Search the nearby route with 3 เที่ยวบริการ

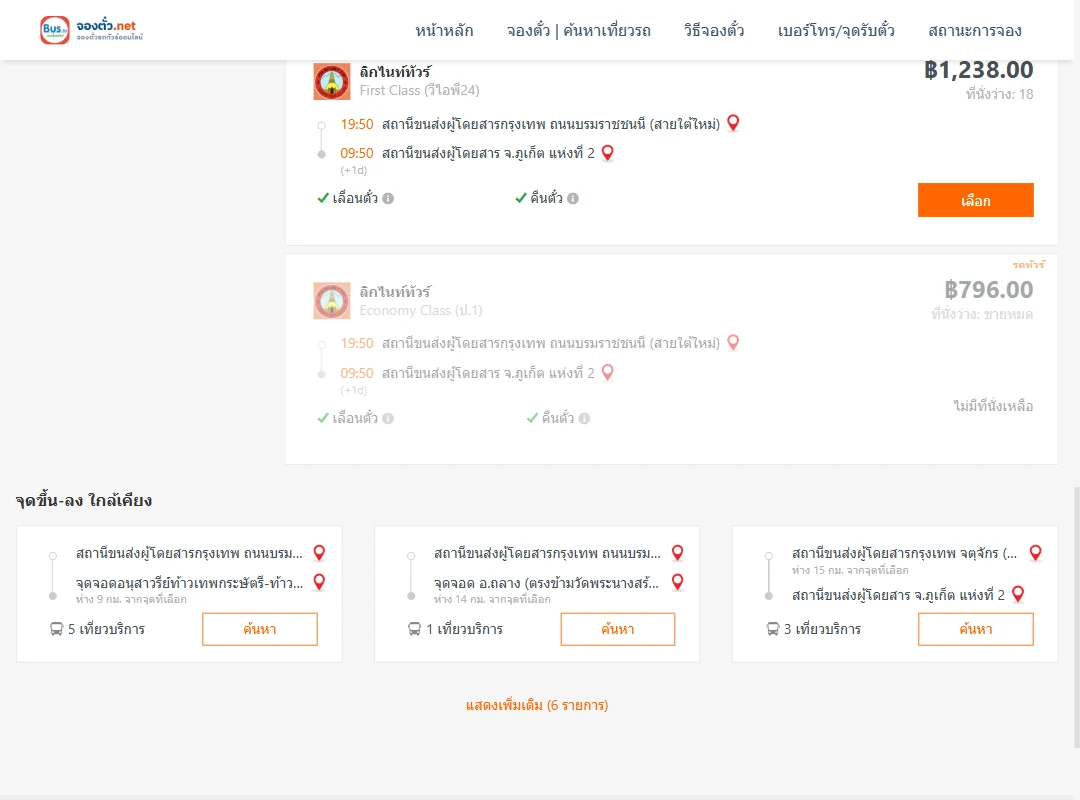[x=975, y=629]
